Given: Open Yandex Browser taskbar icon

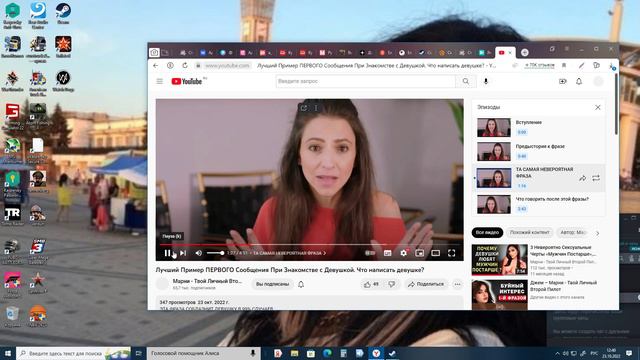Looking at the screenshot, I should tap(376, 353).
